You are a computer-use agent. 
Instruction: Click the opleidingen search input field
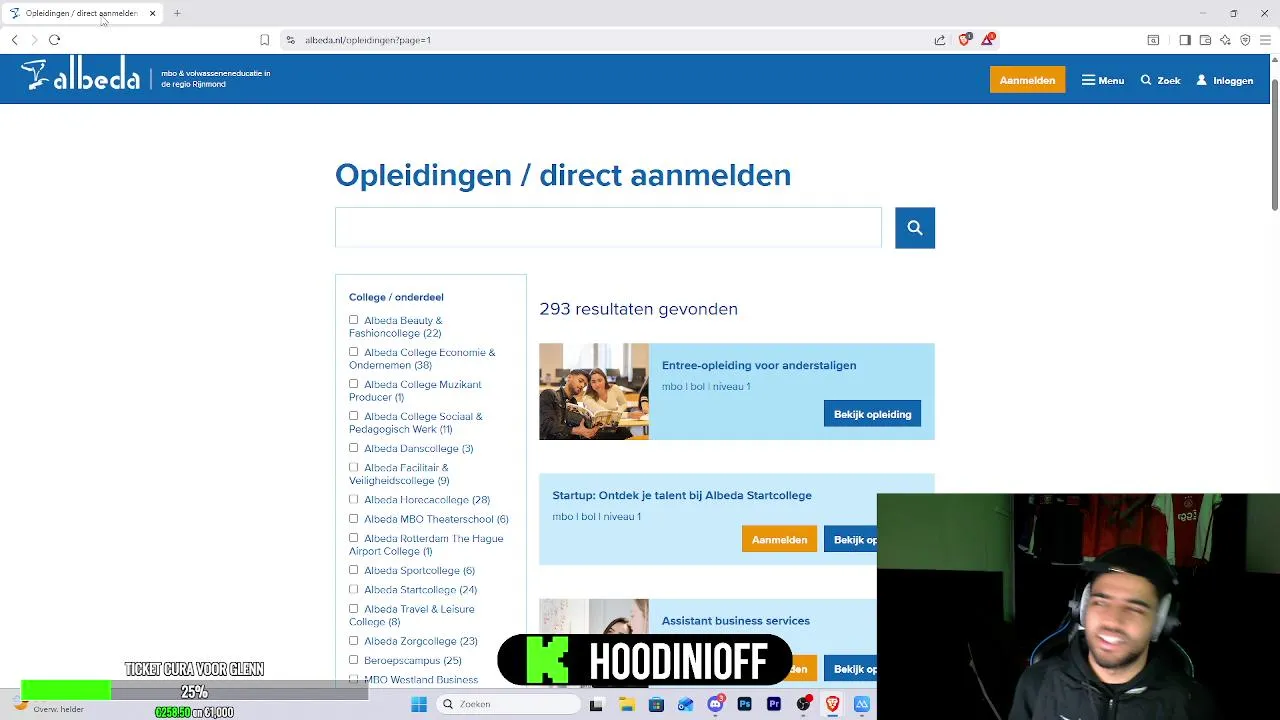[608, 227]
